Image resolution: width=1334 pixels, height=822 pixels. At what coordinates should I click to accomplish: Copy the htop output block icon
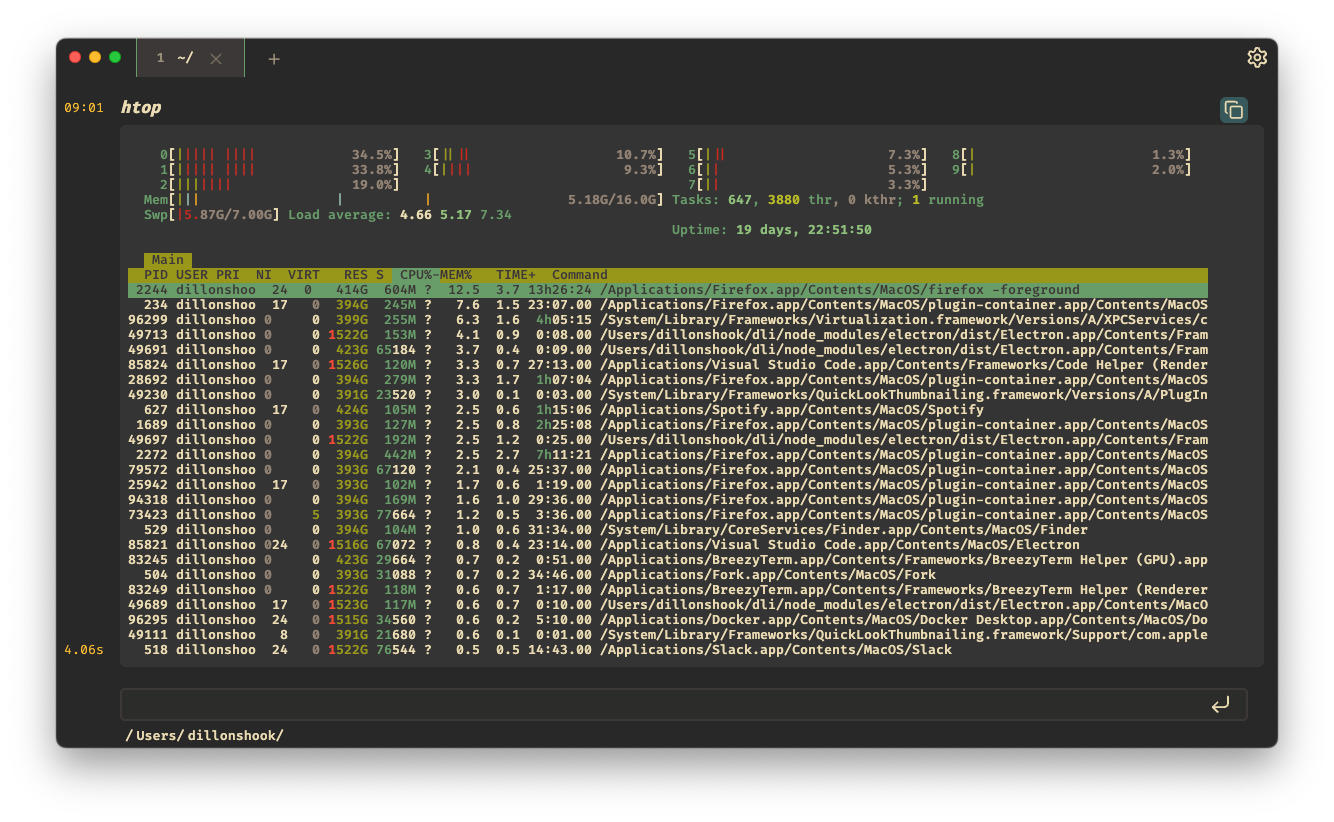coord(1233,110)
